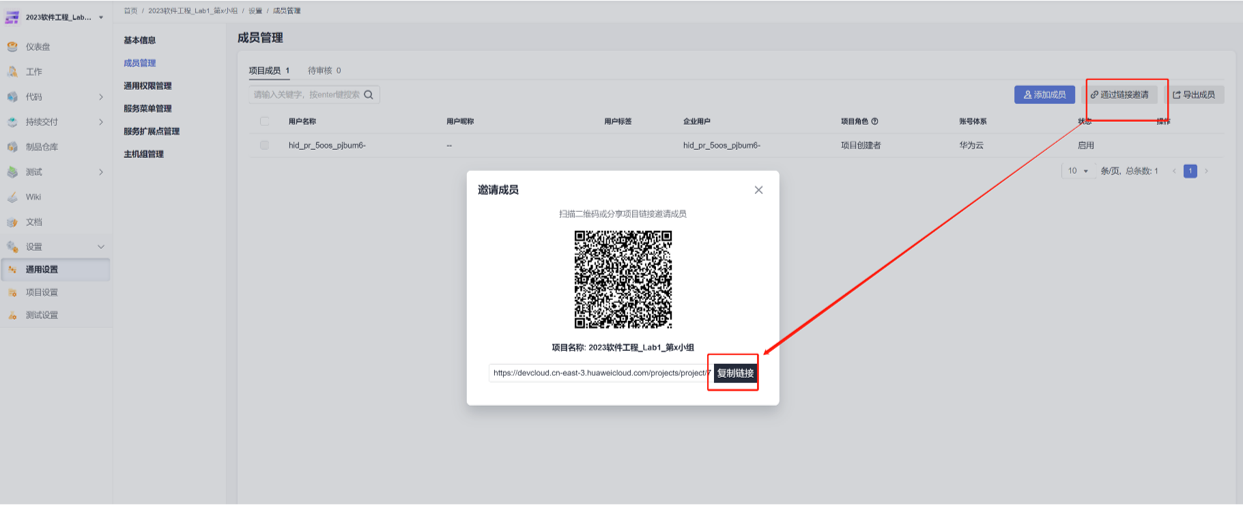The image size is (1243, 505).
Task: Open 服务菜单管理 settings page
Action: [x=148, y=109]
